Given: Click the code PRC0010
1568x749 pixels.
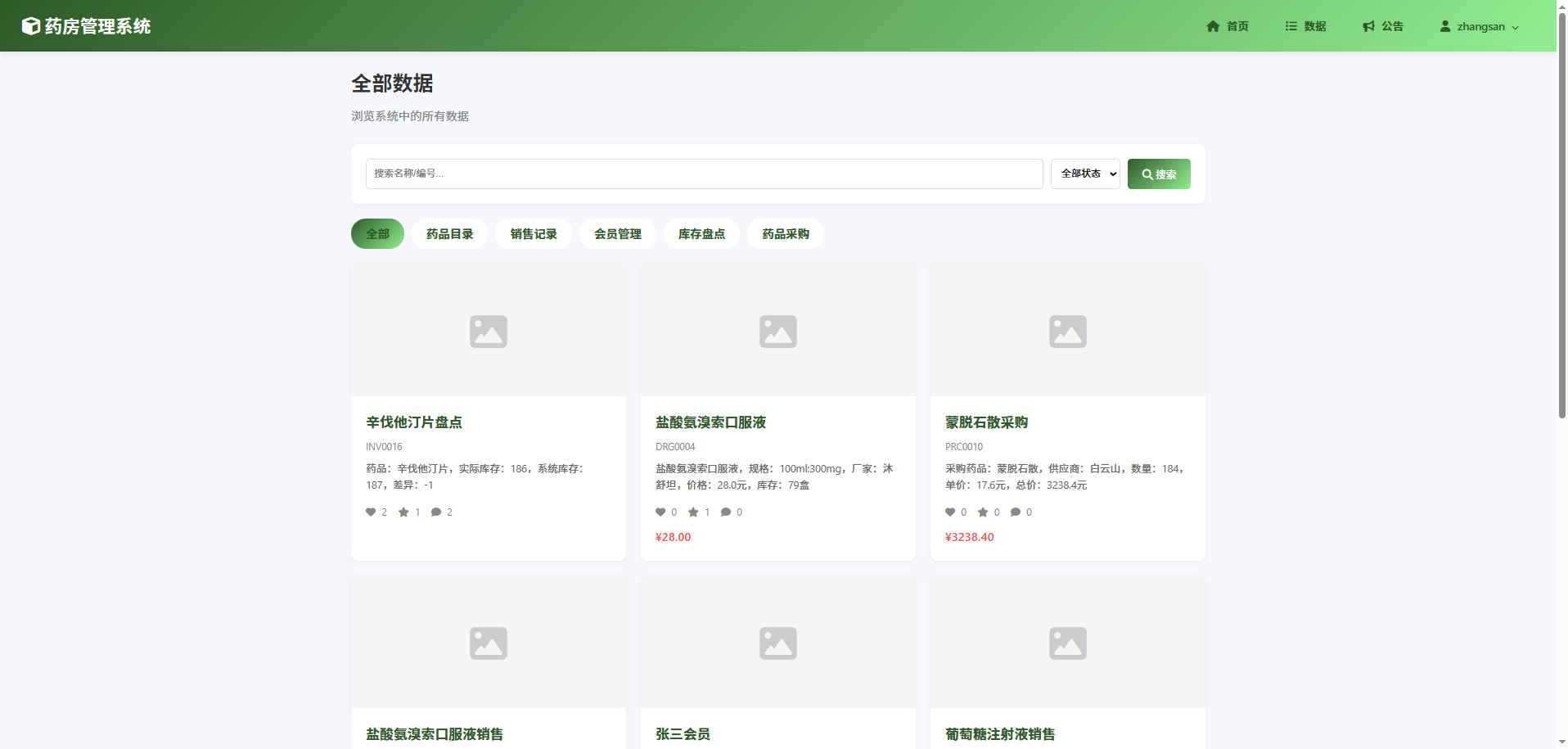Looking at the screenshot, I should tap(964, 447).
